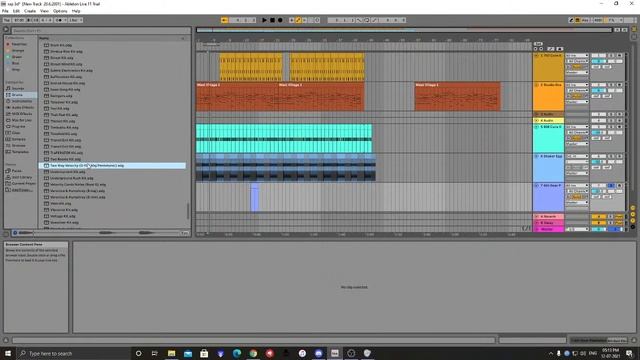Toggle the Automation Arm button
The image size is (640, 360).
298,20
